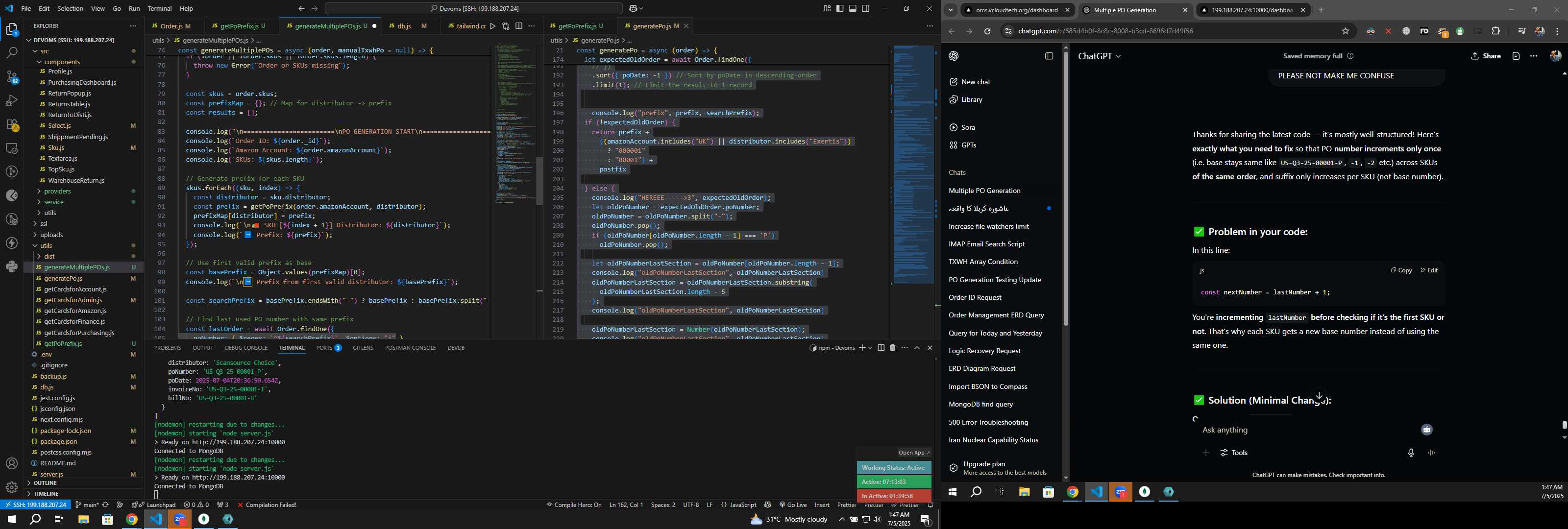
Task: Click the ChatGPT logo in sidebar
Action: 954,56
